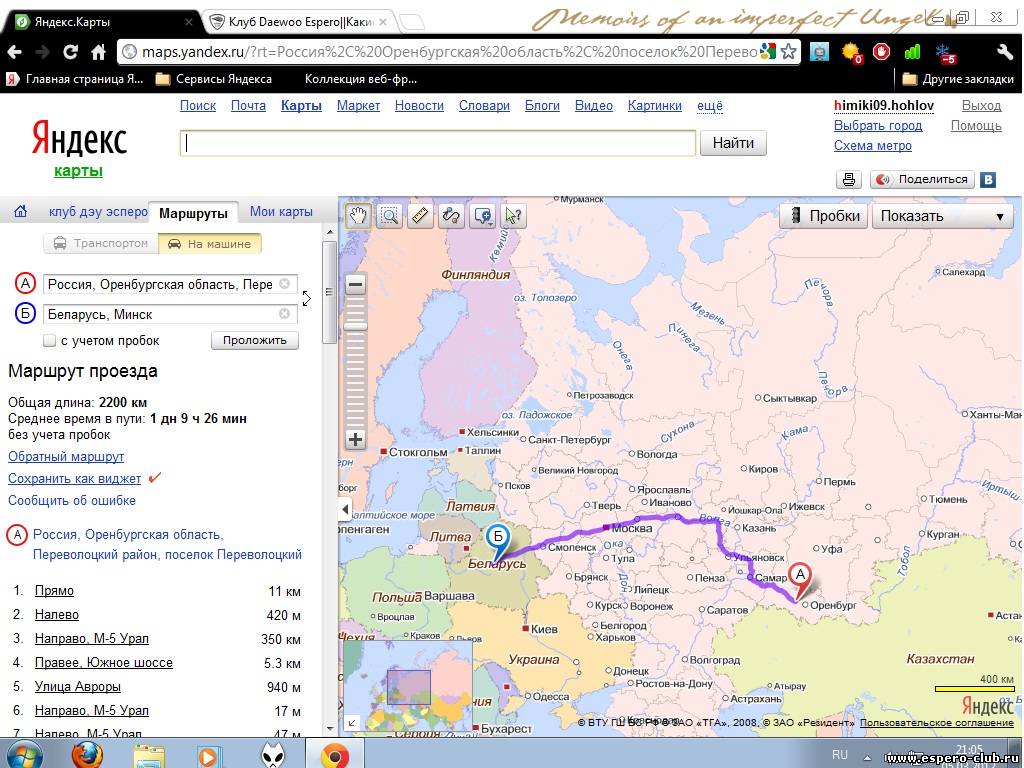The image size is (1024, 768).
Task: Enable the с учетом пробок checkbox
Action: click(x=50, y=340)
